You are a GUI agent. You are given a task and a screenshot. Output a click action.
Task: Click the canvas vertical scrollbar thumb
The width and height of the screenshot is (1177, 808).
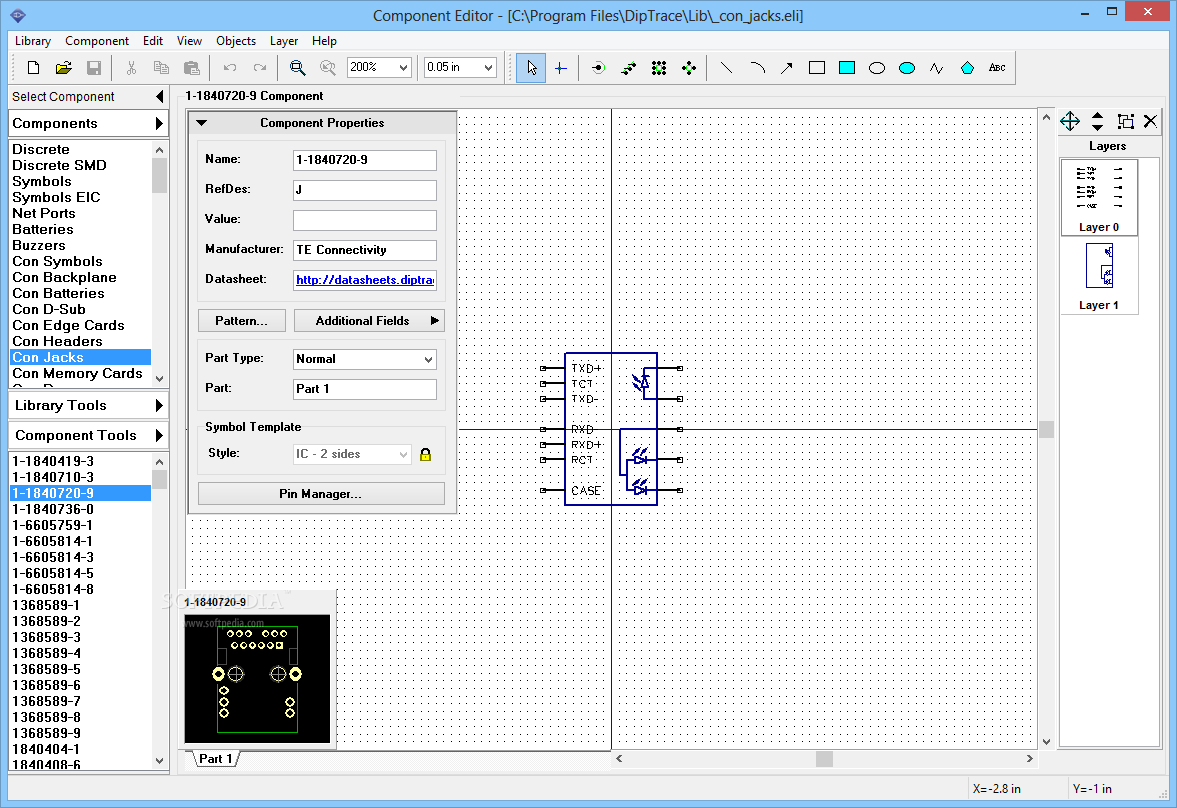[1046, 430]
